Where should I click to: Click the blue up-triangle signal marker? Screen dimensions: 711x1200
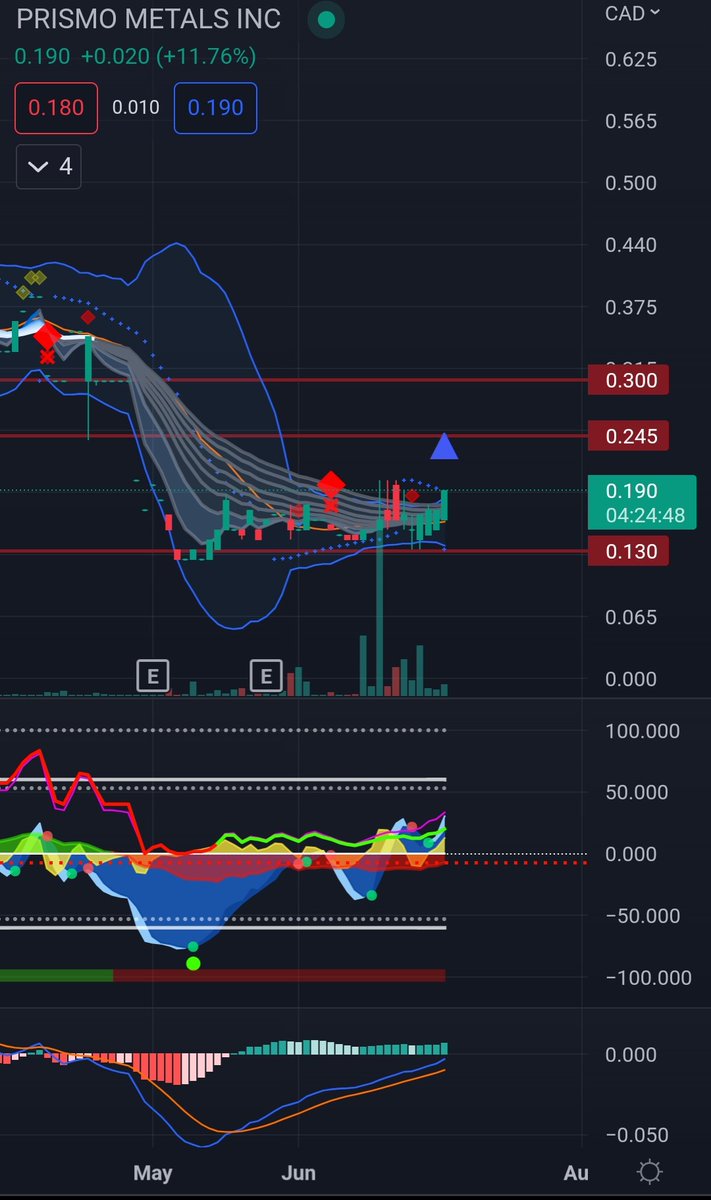pyautogui.click(x=444, y=447)
